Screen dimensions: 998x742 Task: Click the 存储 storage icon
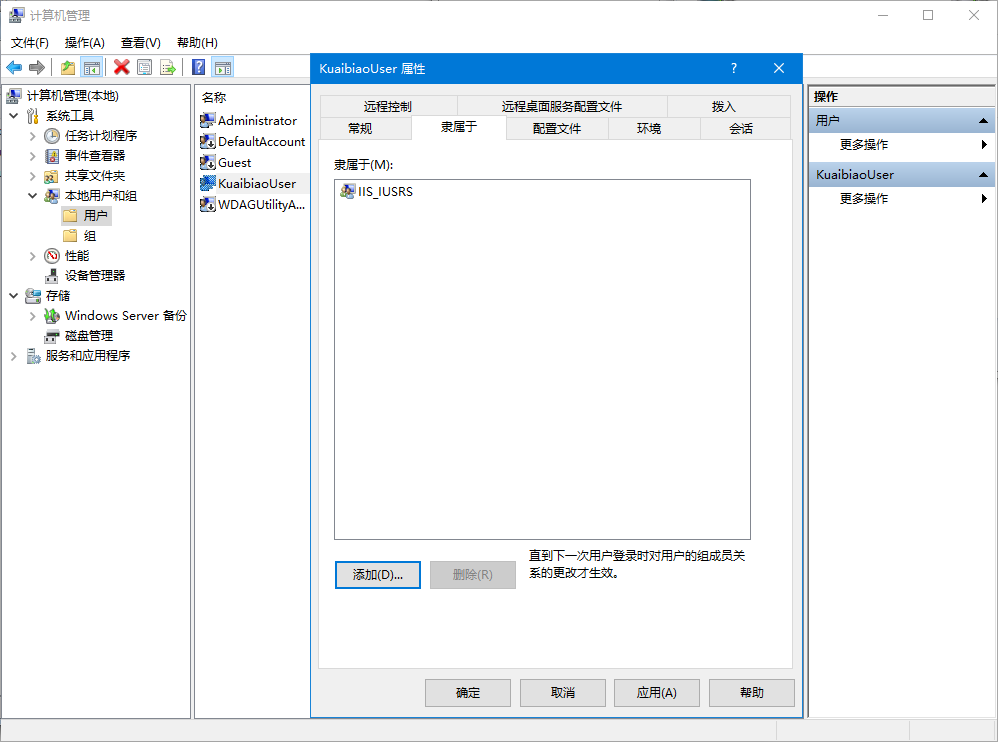coord(33,296)
